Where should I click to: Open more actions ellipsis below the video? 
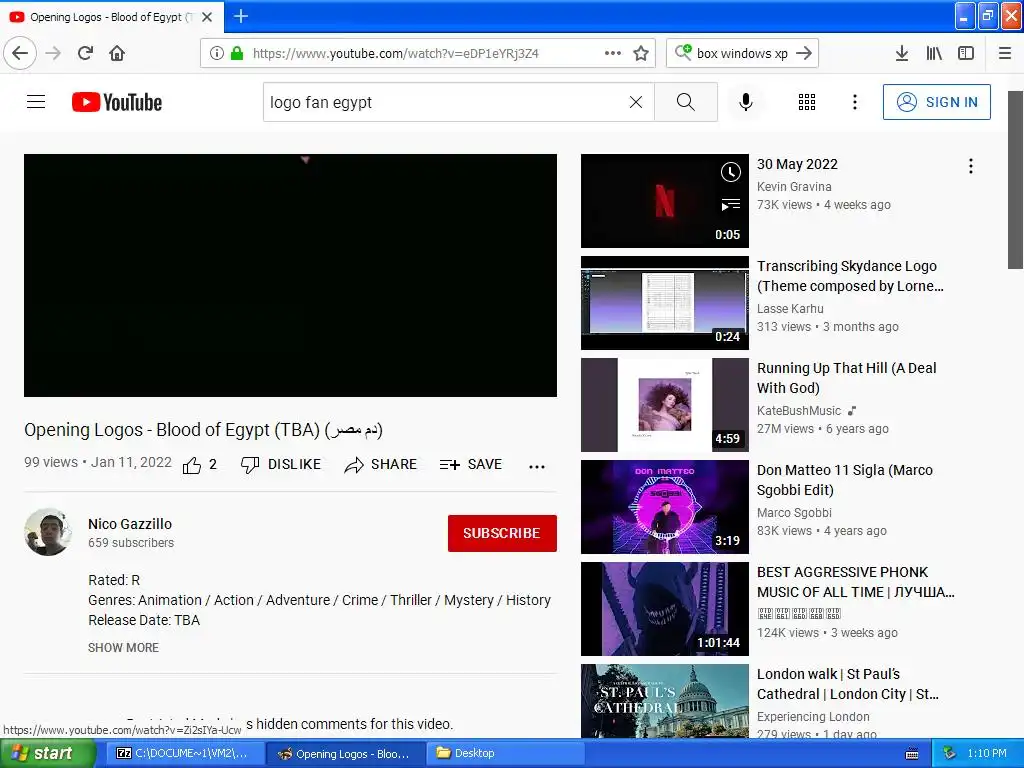537,466
